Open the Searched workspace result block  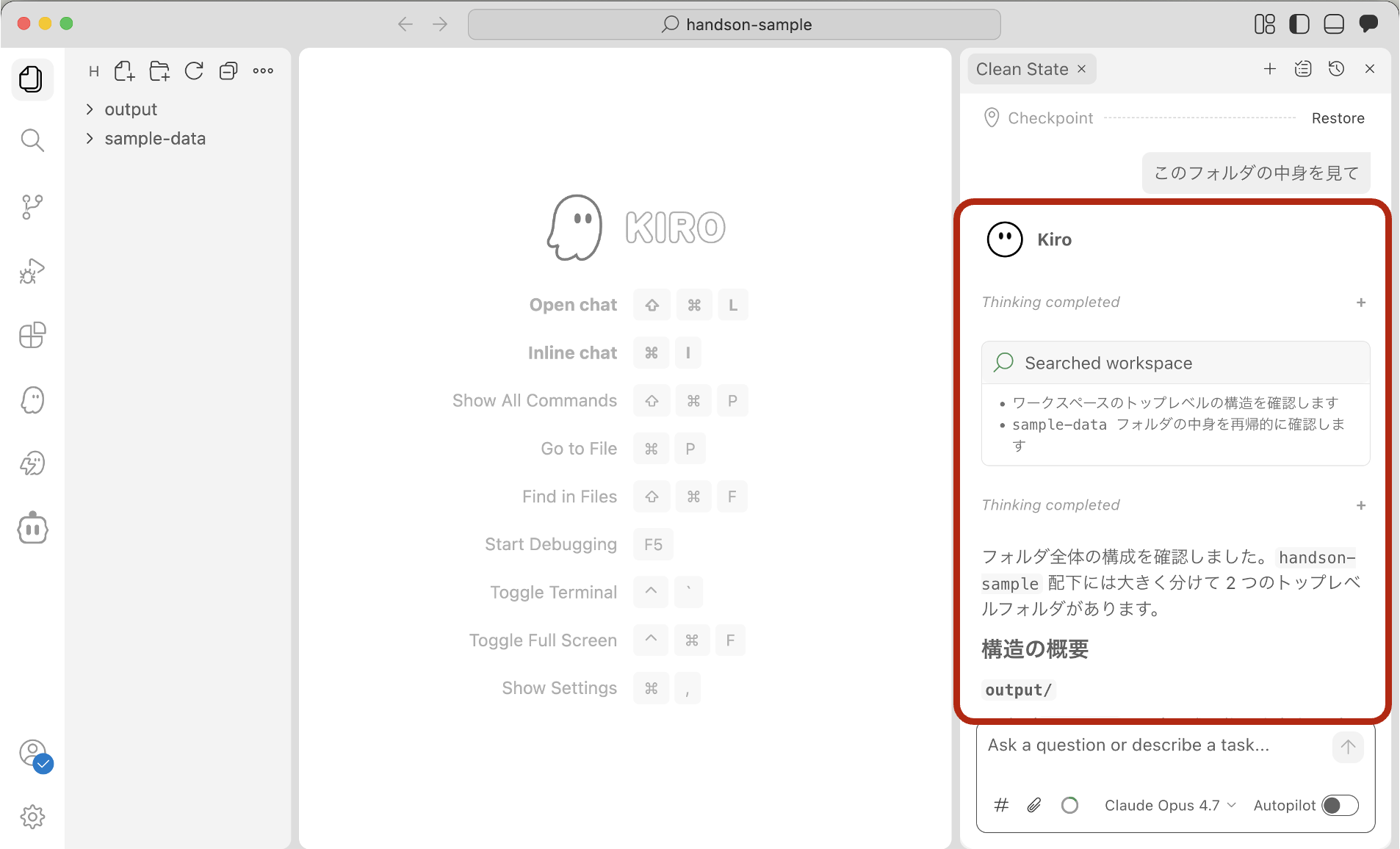pos(1175,363)
